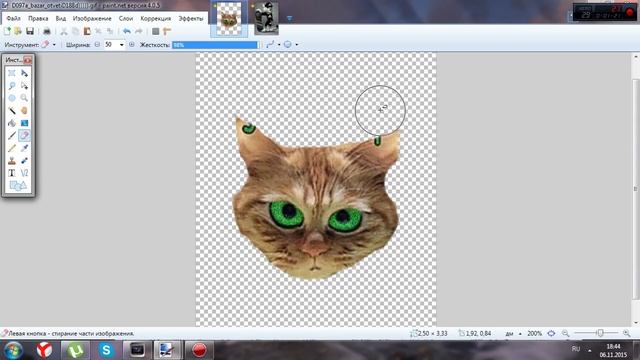Select the Magic Wand tool
Screen dimensions: 640x360
click(12, 111)
